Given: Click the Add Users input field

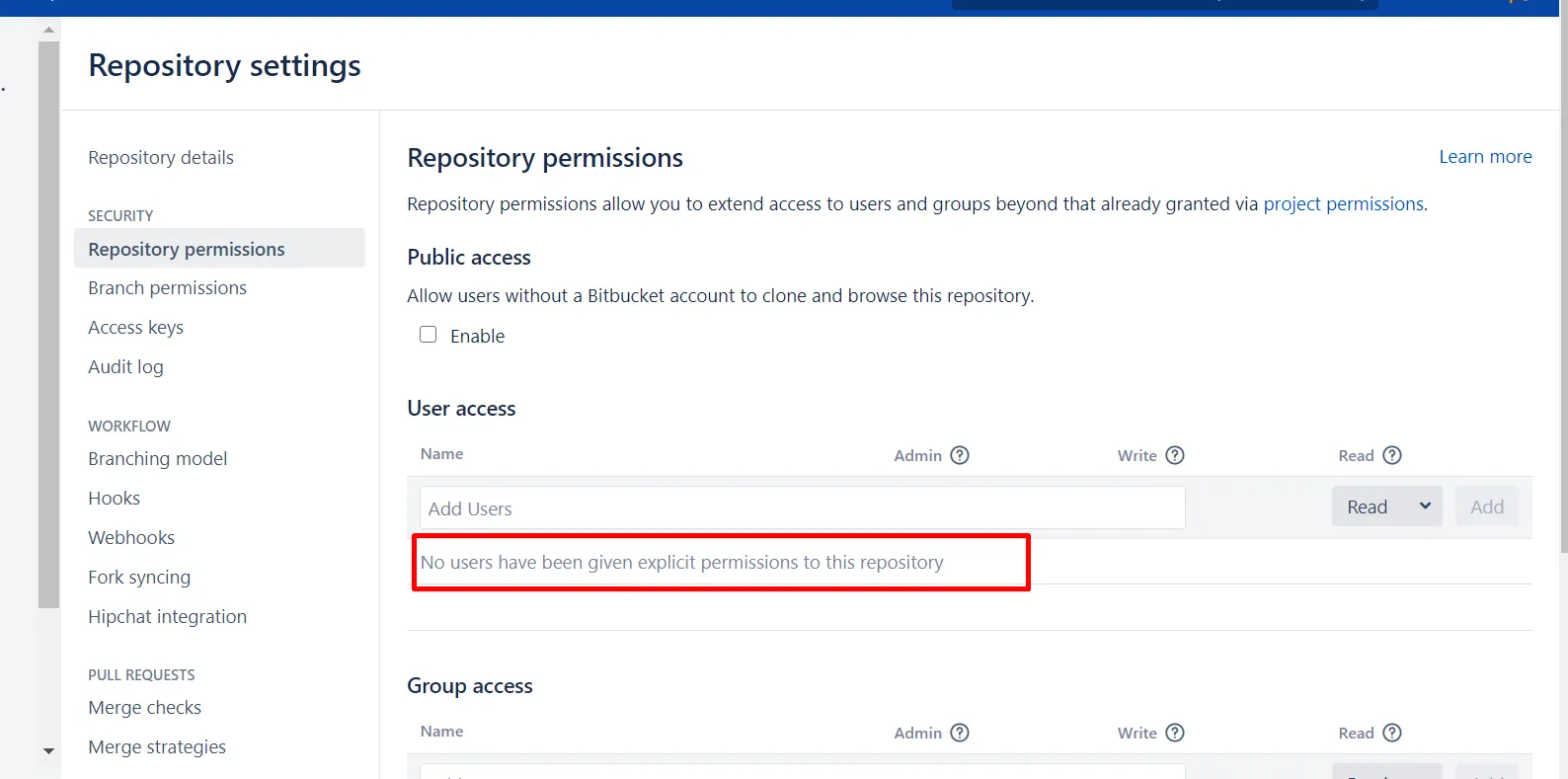Looking at the screenshot, I should pos(802,507).
